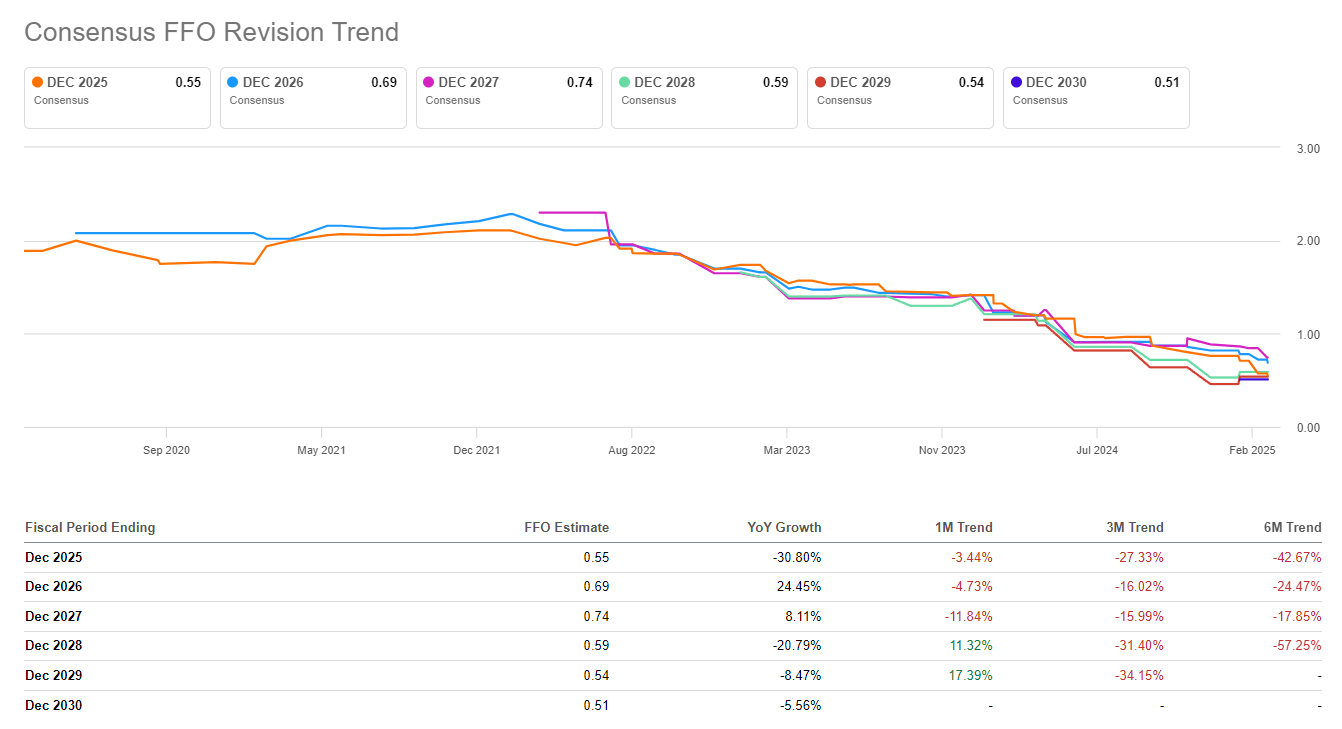Select the 6M Trend column header
This screenshot has width=1342, height=729.
[1292, 527]
